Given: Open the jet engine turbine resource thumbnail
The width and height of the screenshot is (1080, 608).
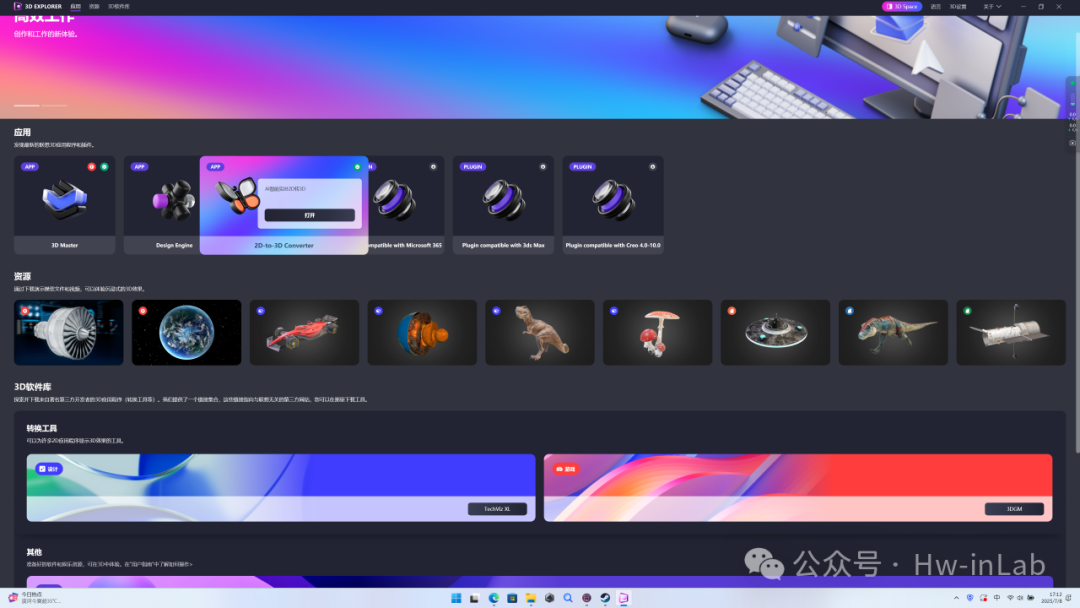Looking at the screenshot, I should [69, 332].
